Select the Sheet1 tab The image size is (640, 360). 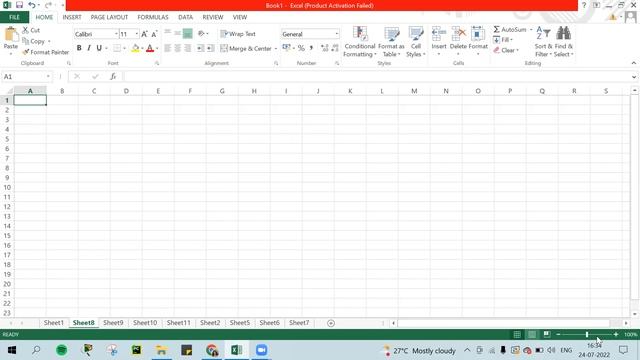[x=53, y=322]
